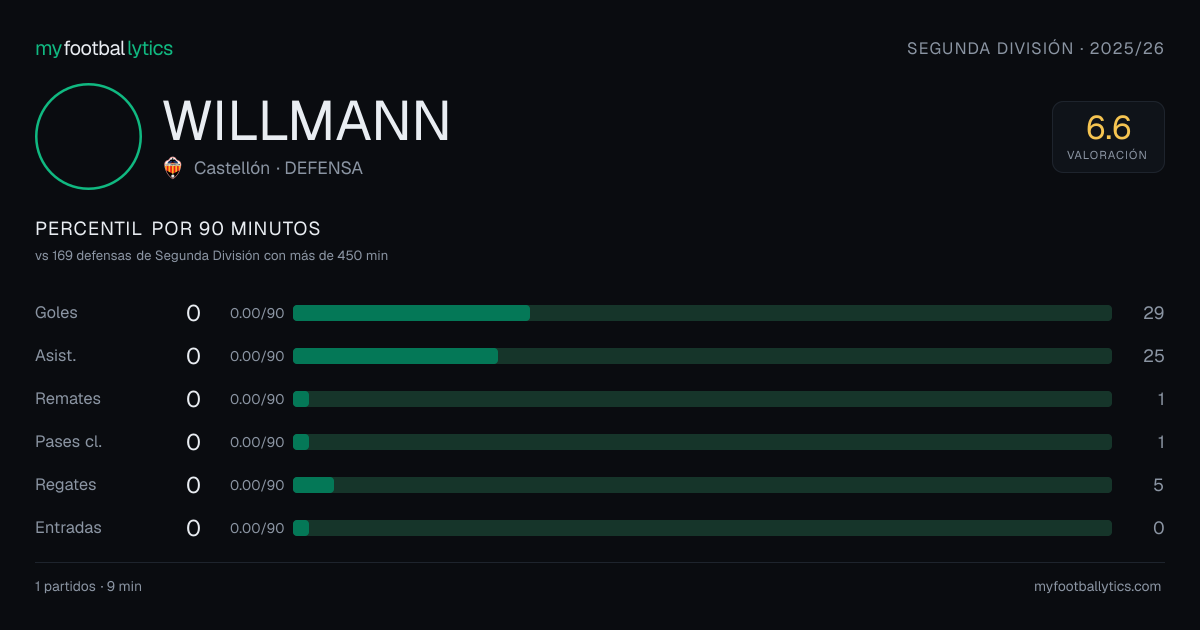
Task: Click the 6.6 Valoración rating box
Action: [x=1108, y=137]
